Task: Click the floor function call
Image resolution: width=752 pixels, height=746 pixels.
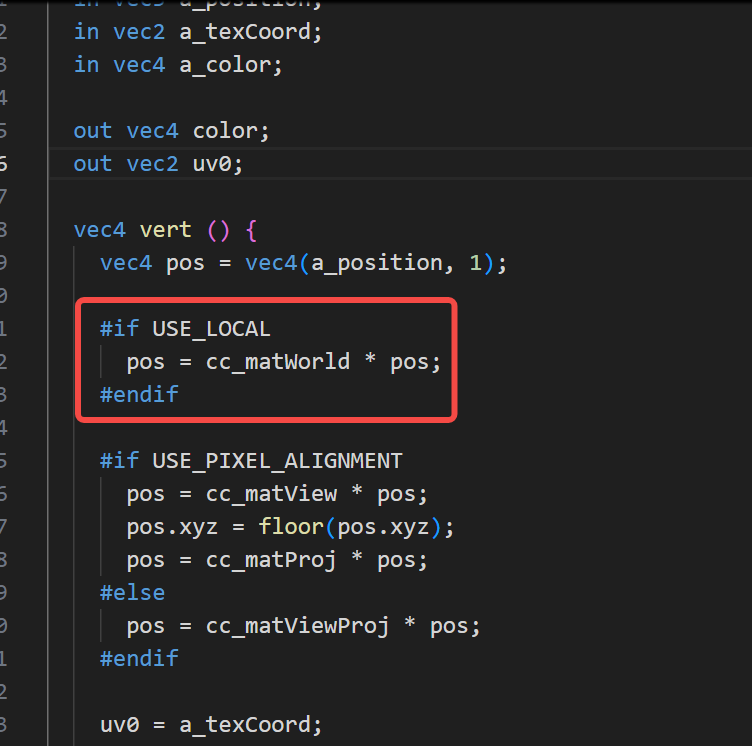Action: pyautogui.click(x=291, y=526)
